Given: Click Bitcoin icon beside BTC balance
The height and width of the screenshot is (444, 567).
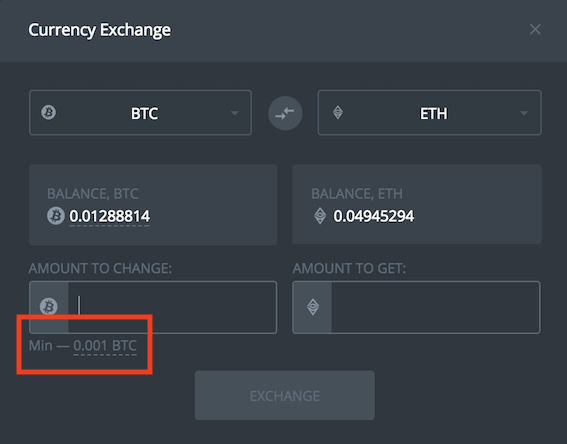Looking at the screenshot, I should pos(56,216).
